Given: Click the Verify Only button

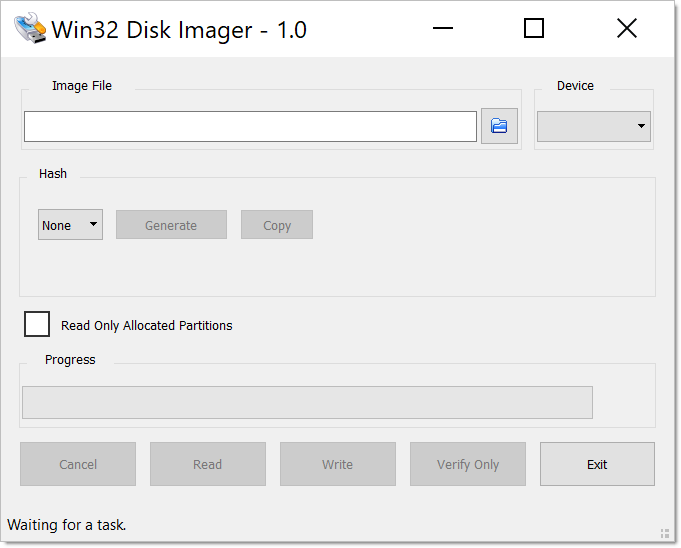Looking at the screenshot, I should click(x=468, y=464).
